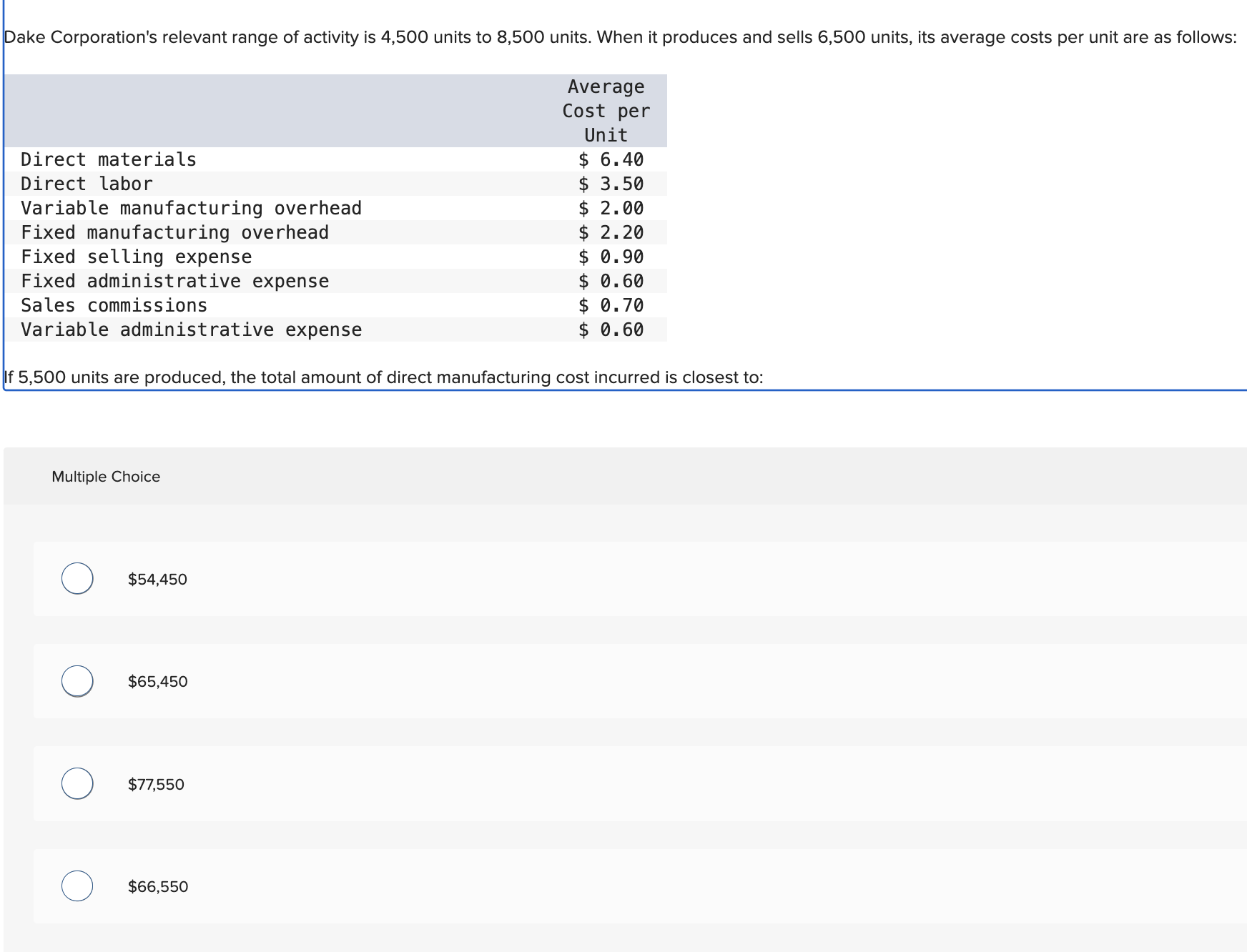This screenshot has height=952, width=1247.
Task: Click the $ 2.20 cost value
Action: click(611, 232)
